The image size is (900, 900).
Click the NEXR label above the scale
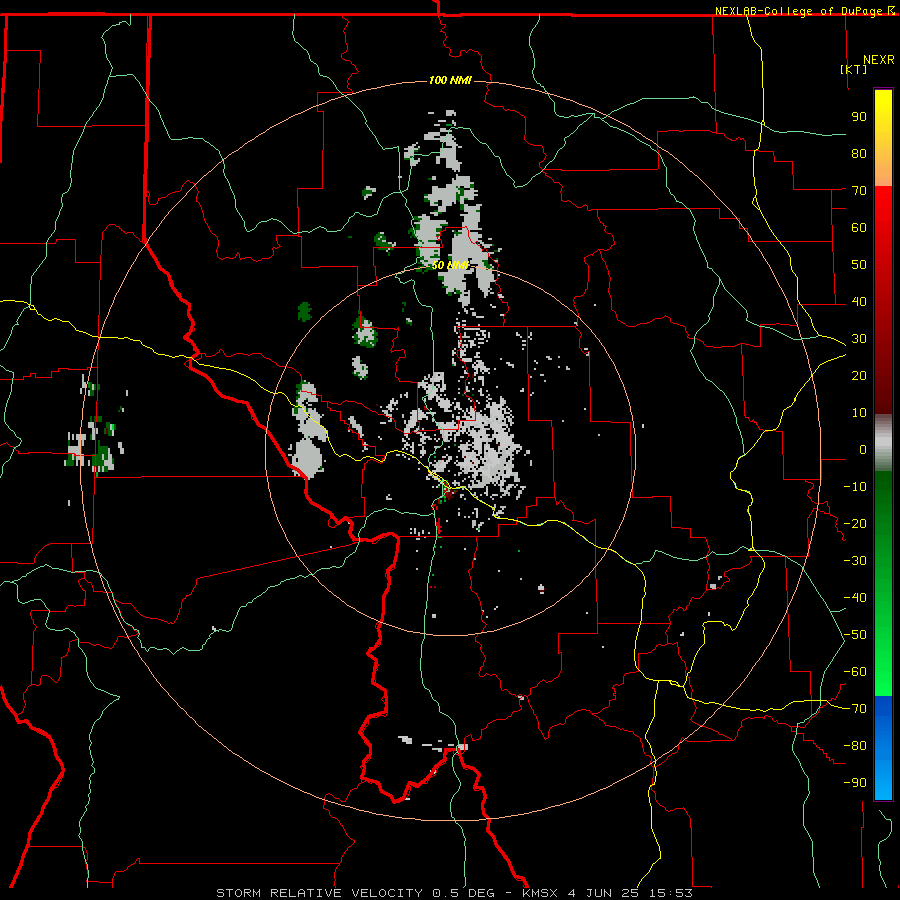878,60
